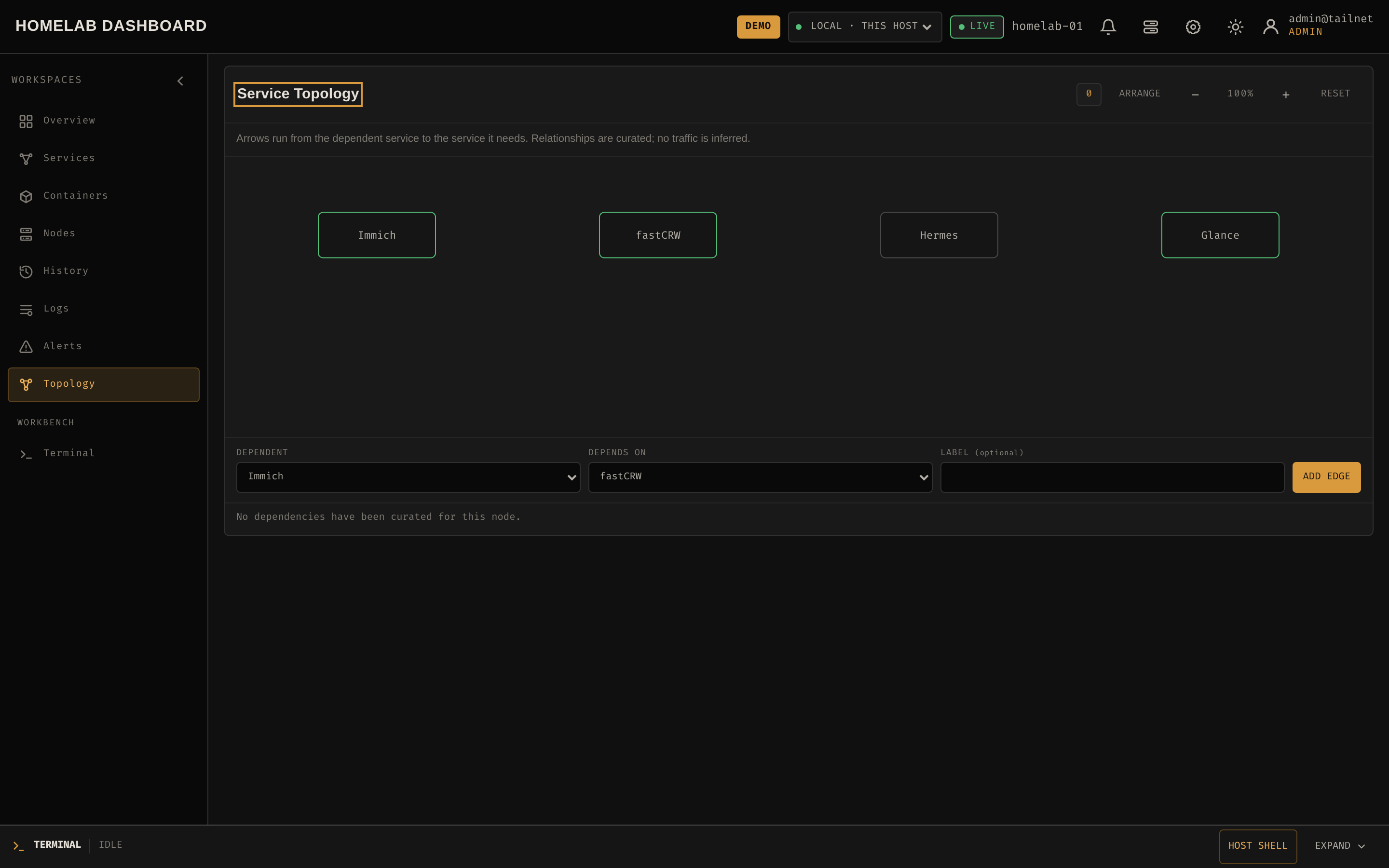Click the DEMO badge
Viewport: 1389px width, 868px height.
pos(758,27)
